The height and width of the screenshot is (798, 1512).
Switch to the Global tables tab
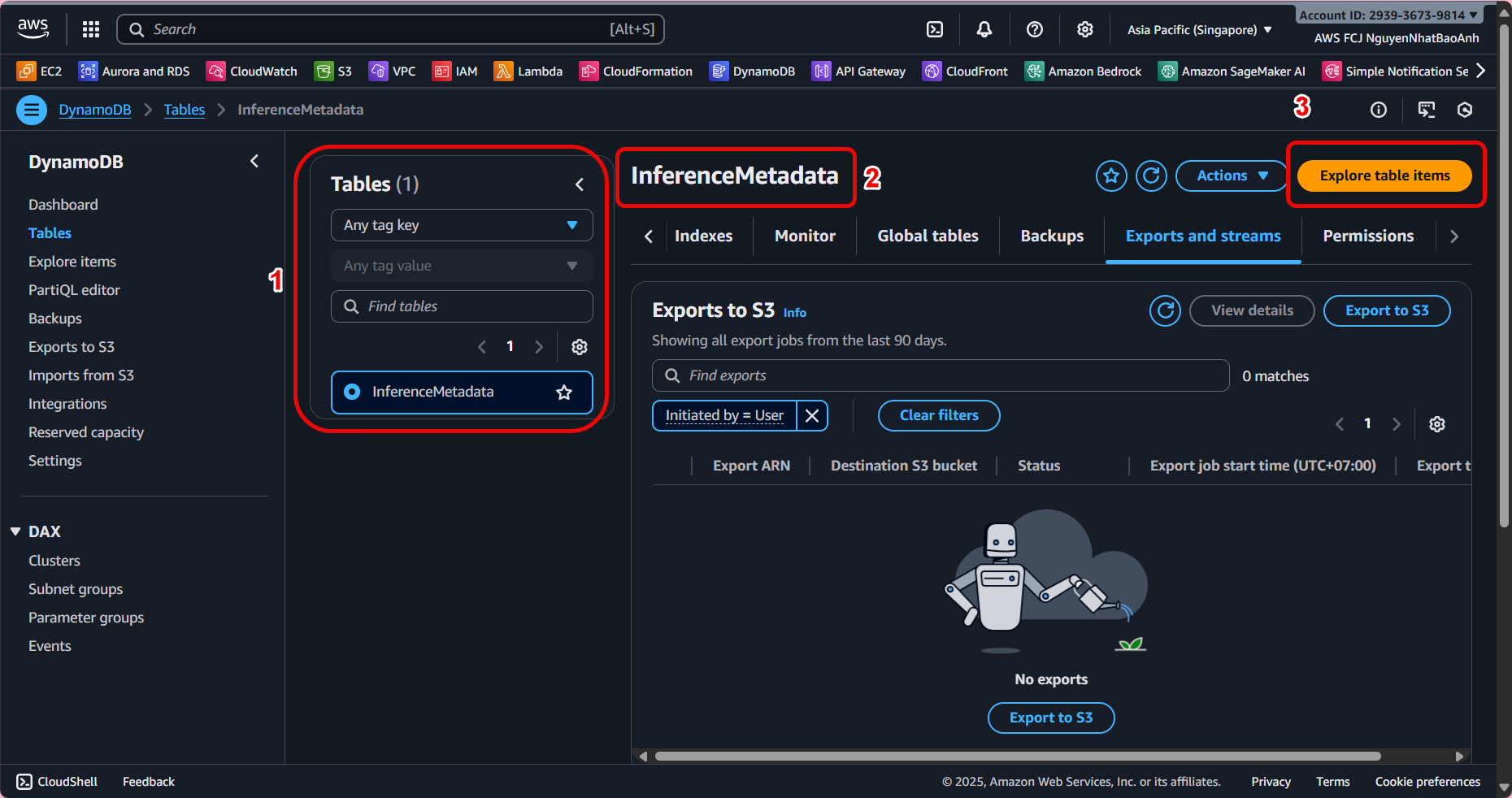928,236
